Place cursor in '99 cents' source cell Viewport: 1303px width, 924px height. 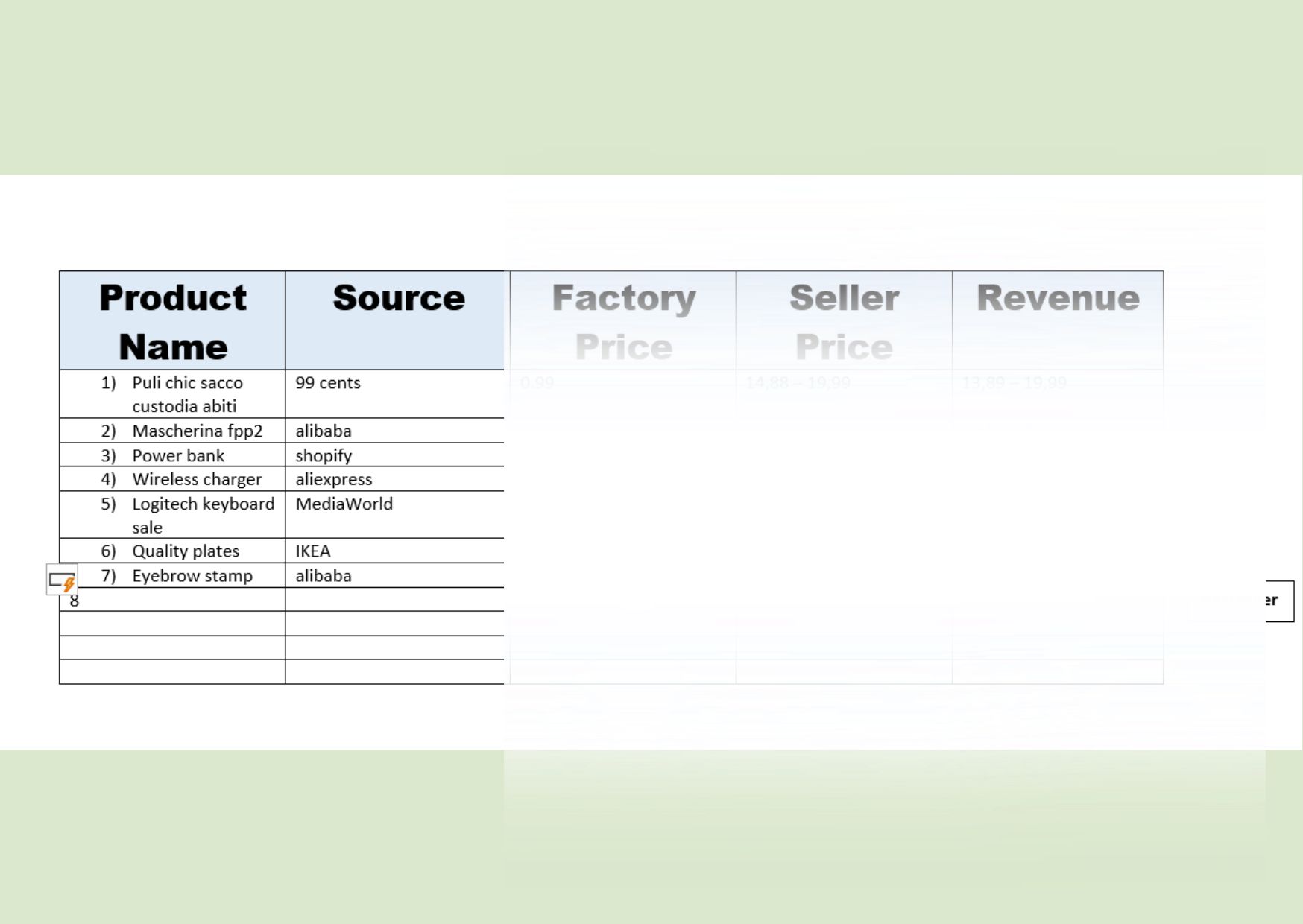(328, 383)
